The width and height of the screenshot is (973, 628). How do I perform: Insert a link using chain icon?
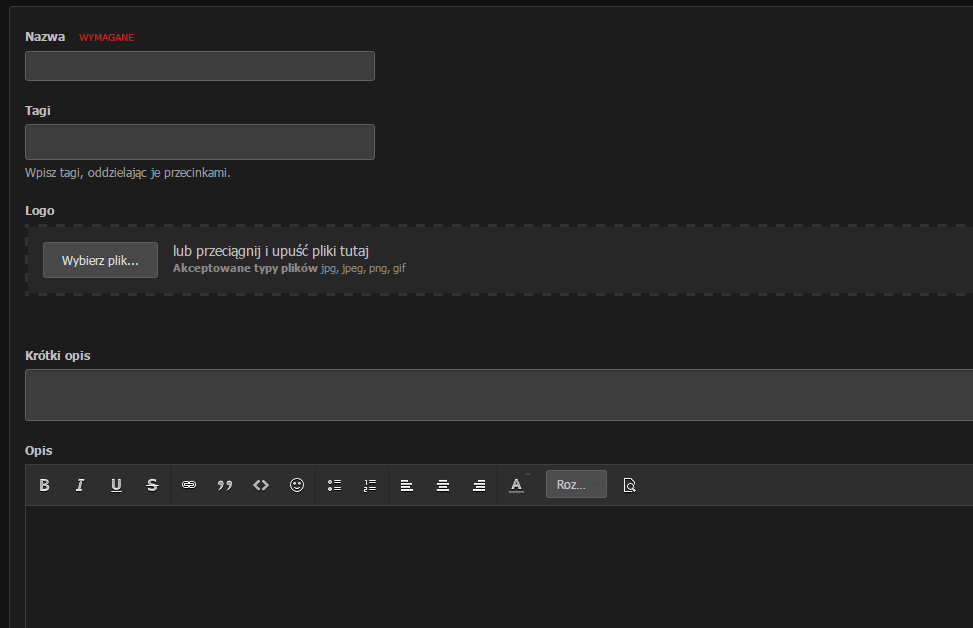coord(189,485)
